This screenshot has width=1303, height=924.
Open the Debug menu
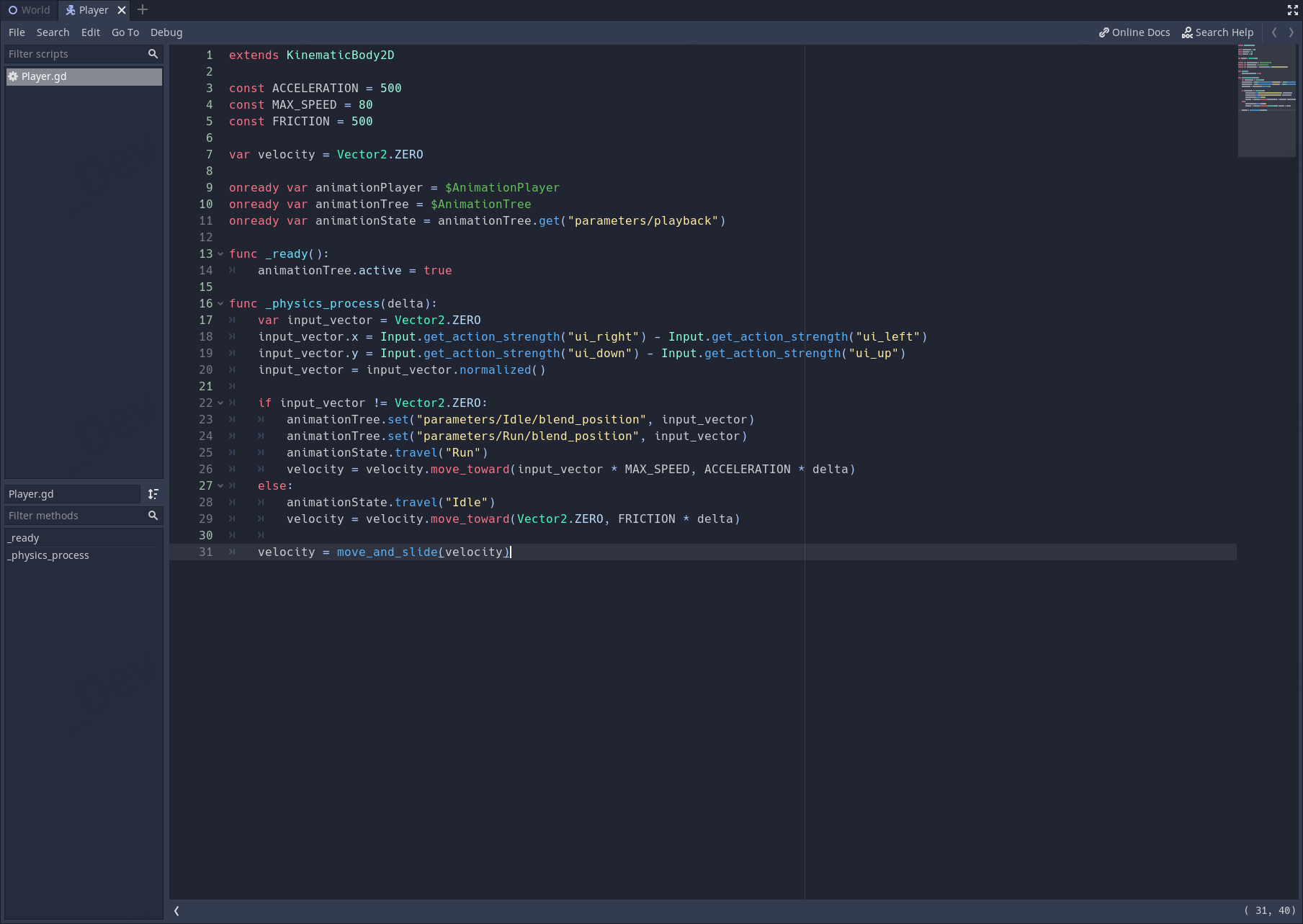pyautogui.click(x=166, y=32)
